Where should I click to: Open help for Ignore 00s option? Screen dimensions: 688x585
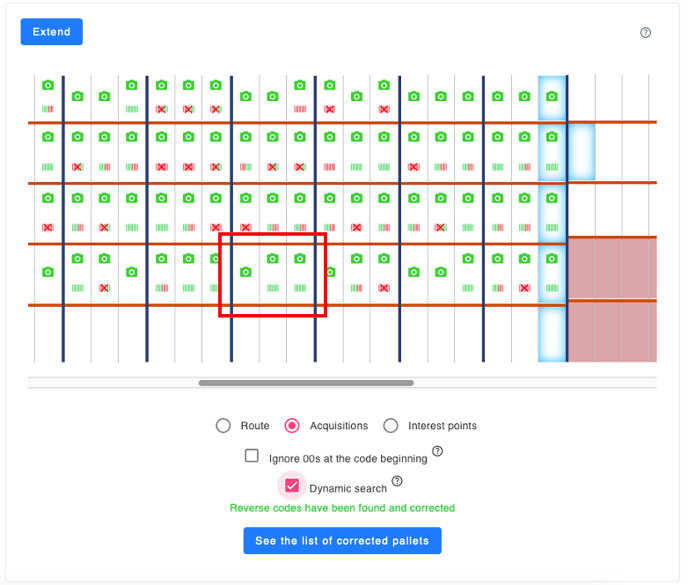click(x=437, y=452)
